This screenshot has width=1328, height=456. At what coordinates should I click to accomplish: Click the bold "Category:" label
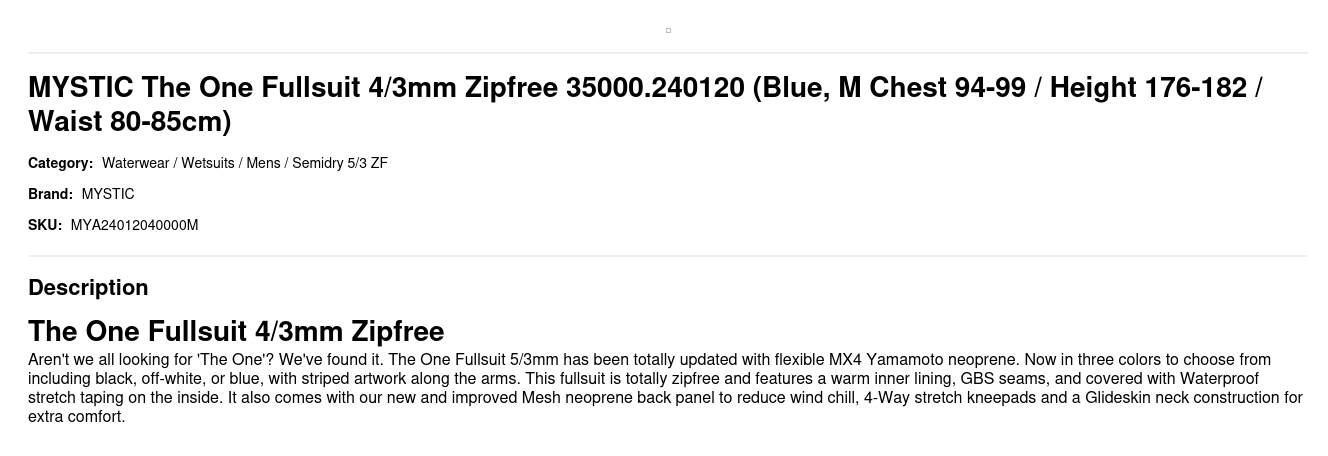tap(60, 163)
